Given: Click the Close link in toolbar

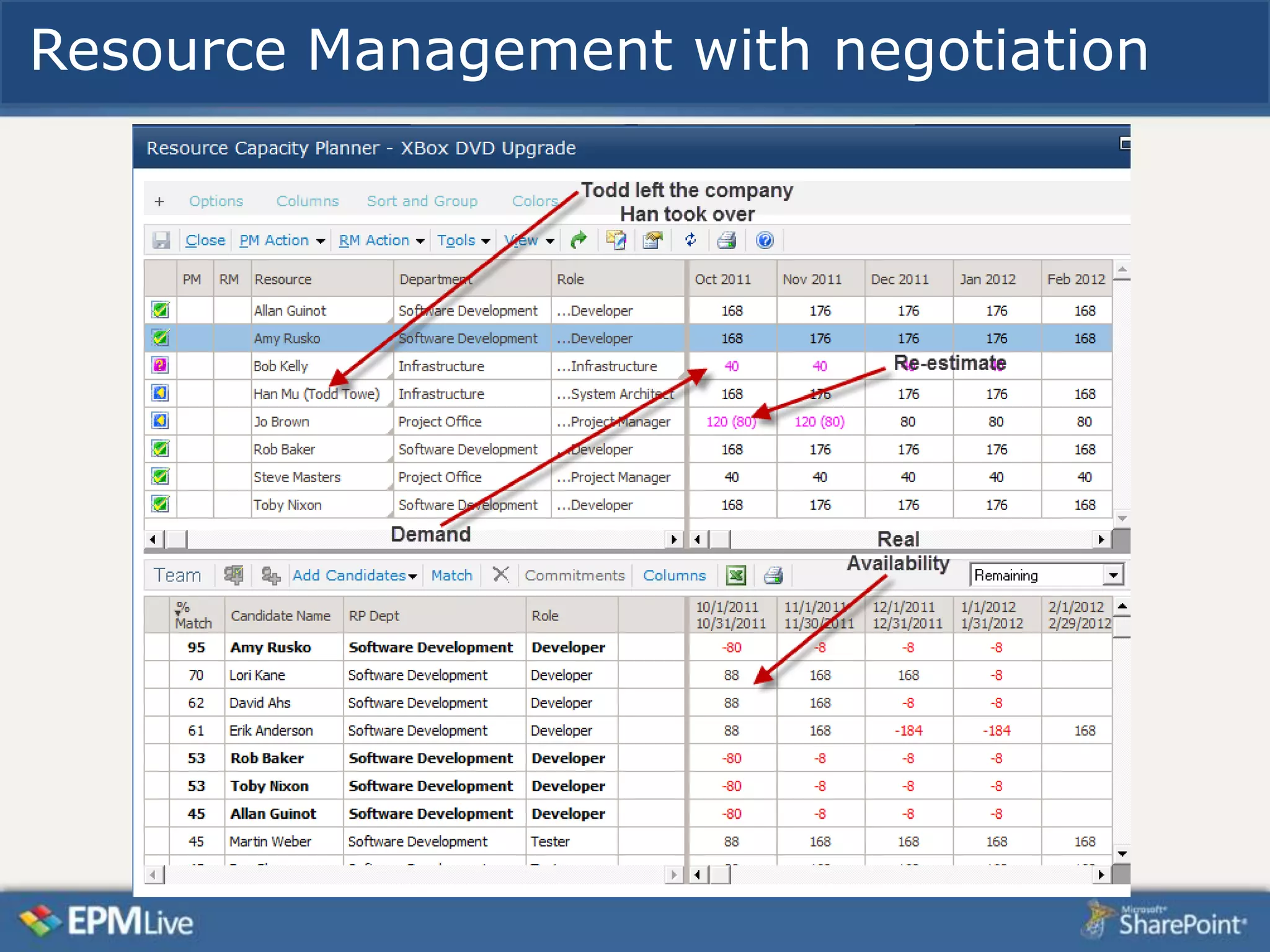Looking at the screenshot, I should pyautogui.click(x=205, y=240).
